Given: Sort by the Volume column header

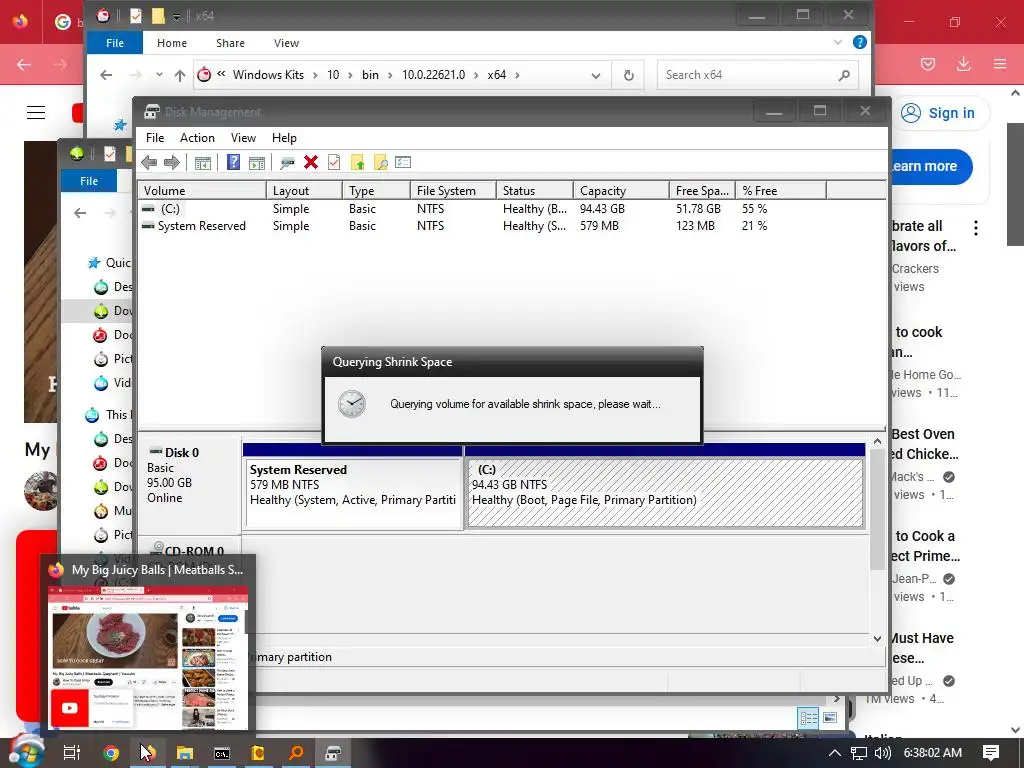Looking at the screenshot, I should click(202, 191).
